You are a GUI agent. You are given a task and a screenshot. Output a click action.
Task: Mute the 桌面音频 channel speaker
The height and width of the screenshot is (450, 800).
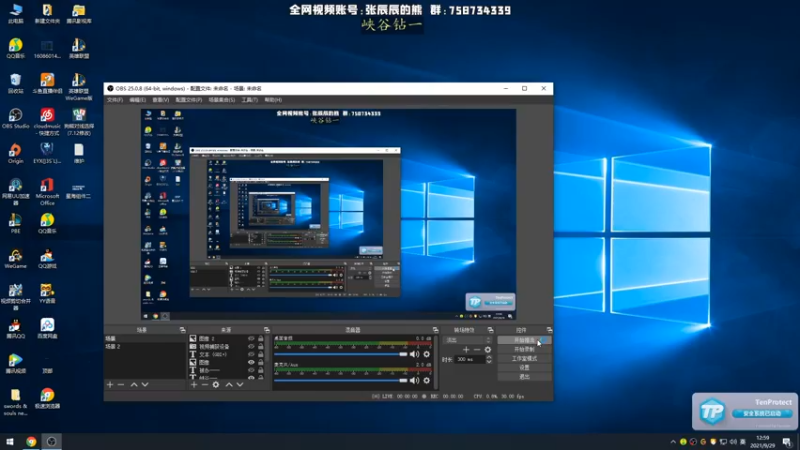pyautogui.click(x=414, y=354)
